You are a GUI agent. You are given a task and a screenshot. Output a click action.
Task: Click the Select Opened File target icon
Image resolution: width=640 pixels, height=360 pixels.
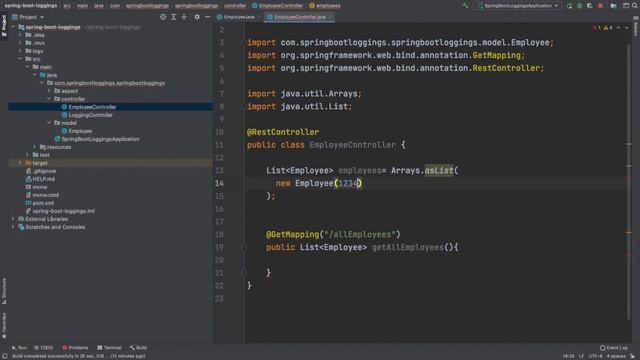point(163,17)
